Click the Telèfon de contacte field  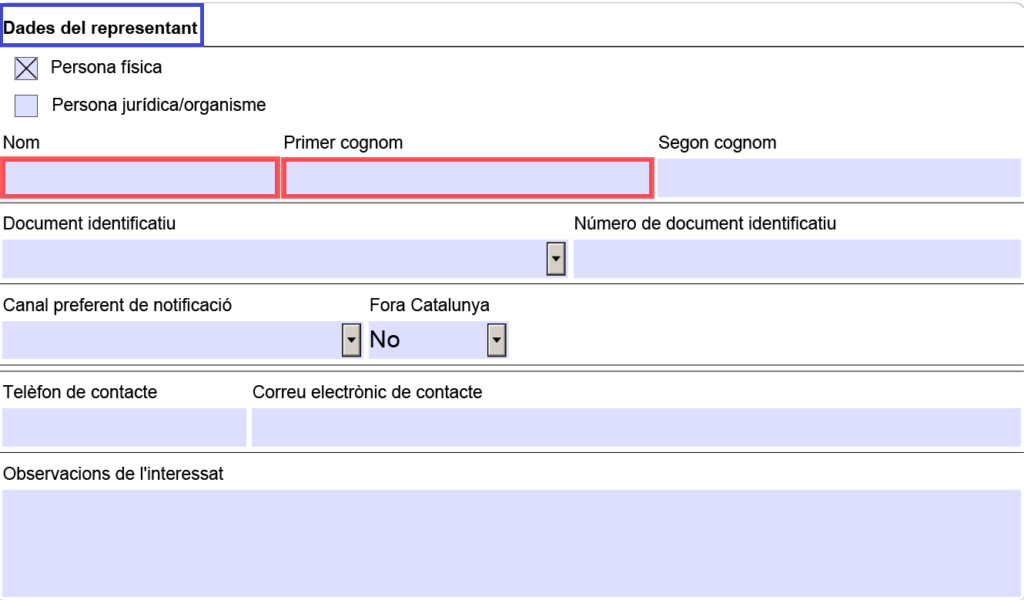[124, 427]
